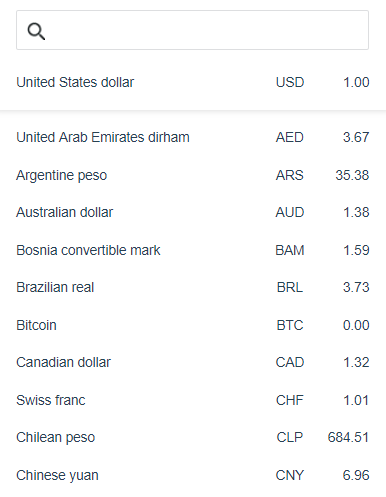Choose Chilean peso row

click(x=193, y=437)
